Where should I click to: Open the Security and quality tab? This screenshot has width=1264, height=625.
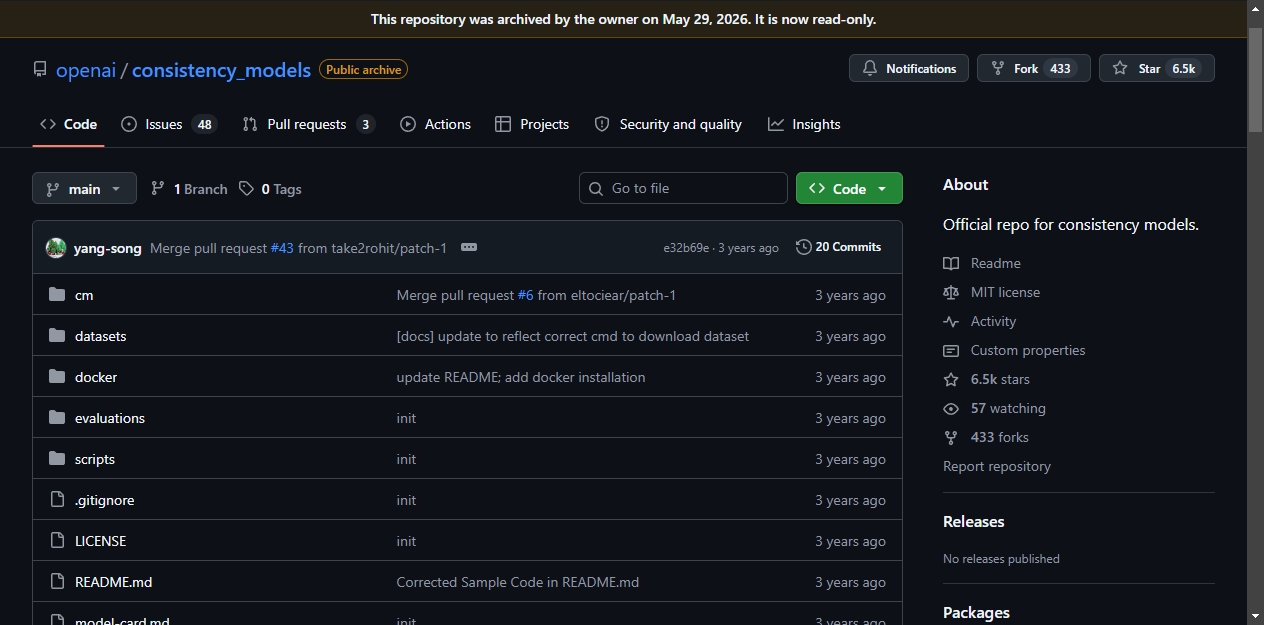click(x=668, y=124)
